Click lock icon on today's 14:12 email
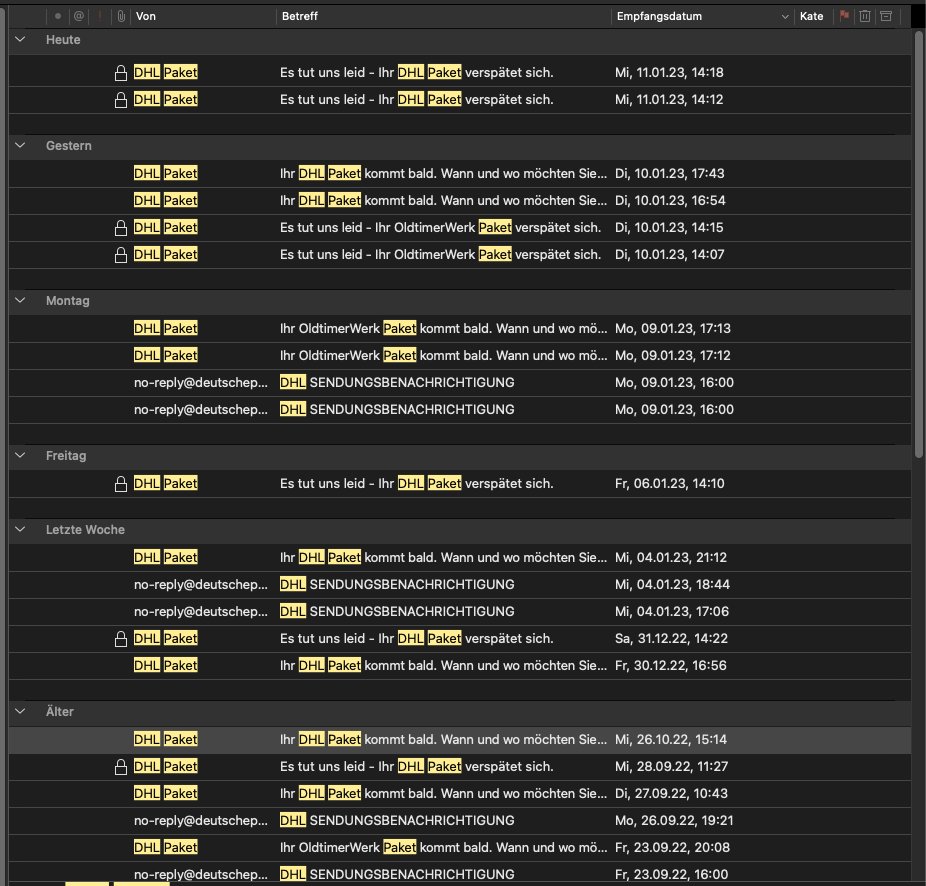 pos(120,100)
